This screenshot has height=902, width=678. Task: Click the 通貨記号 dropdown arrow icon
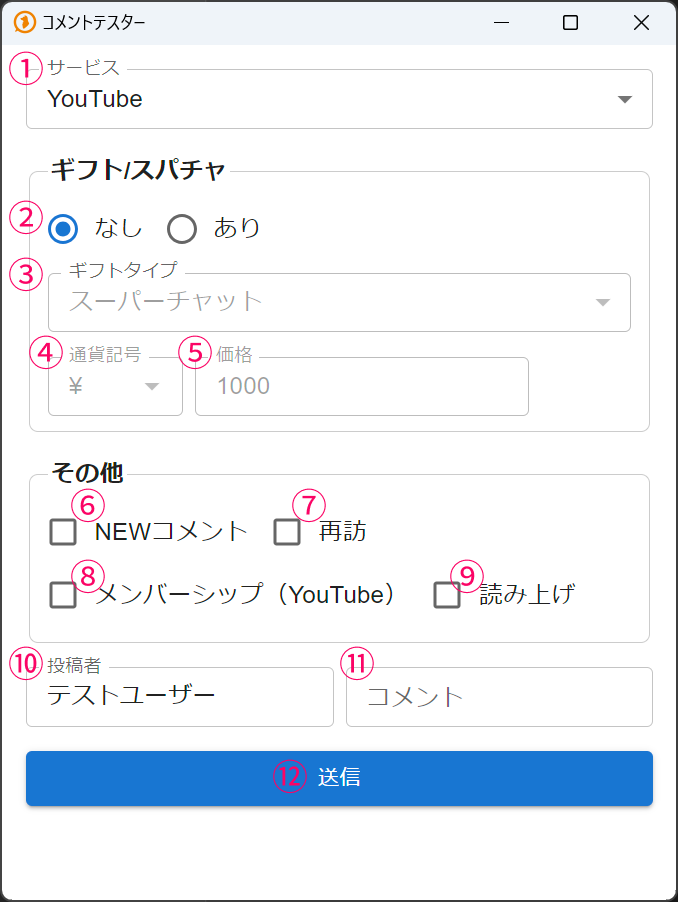[x=152, y=386]
